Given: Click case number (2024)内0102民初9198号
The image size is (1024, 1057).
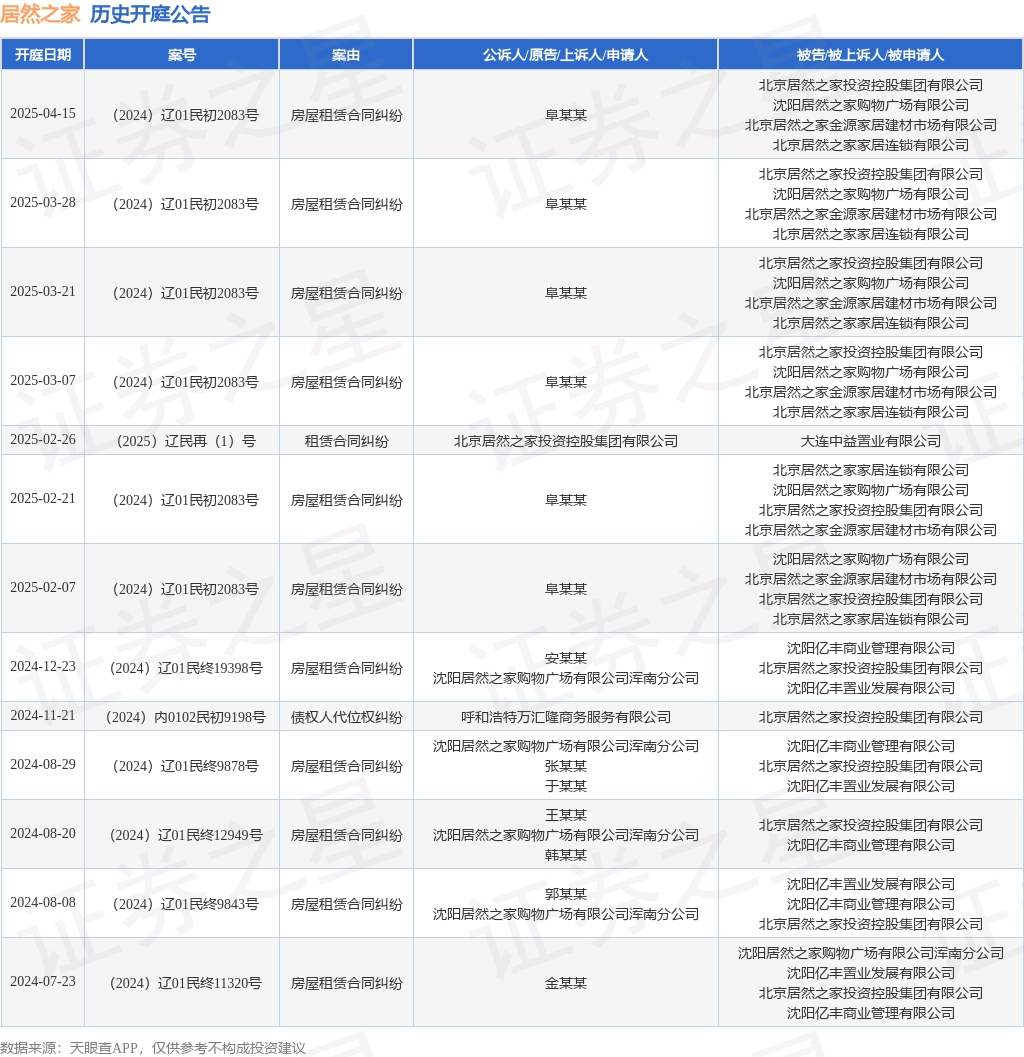Looking at the screenshot, I should point(185,717).
